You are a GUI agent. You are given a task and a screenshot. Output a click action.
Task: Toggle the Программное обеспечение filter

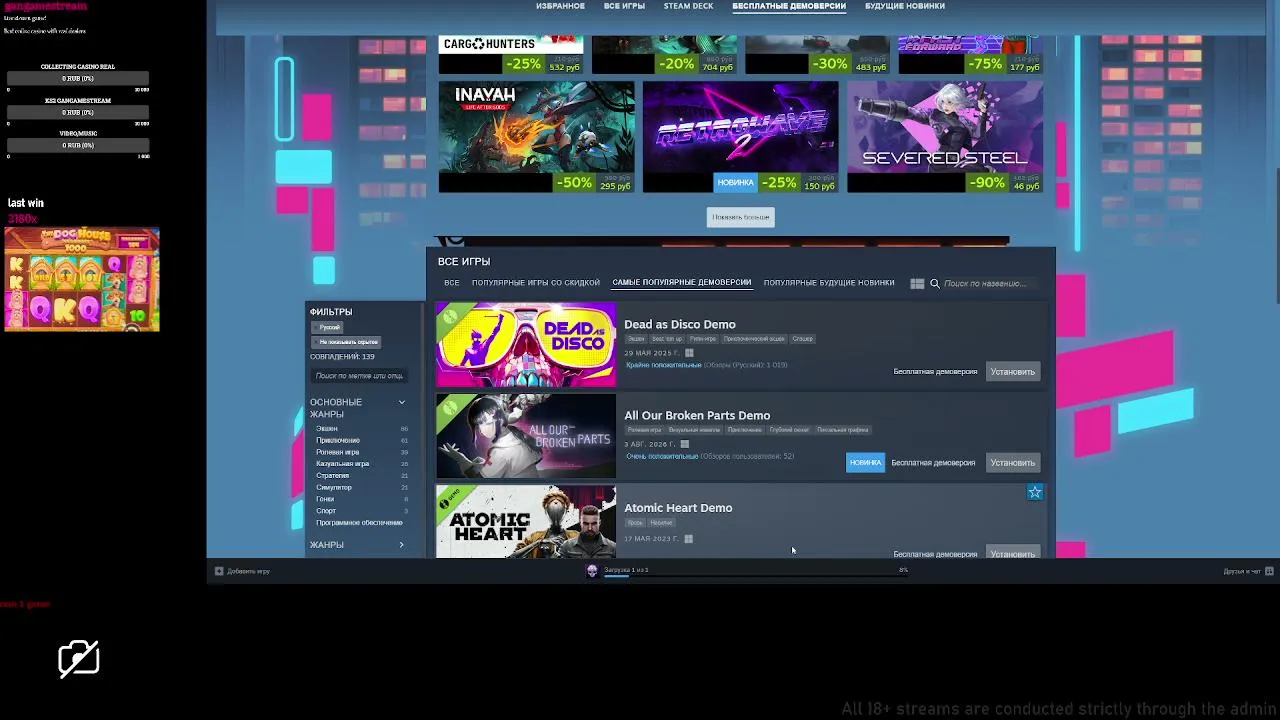coord(361,523)
